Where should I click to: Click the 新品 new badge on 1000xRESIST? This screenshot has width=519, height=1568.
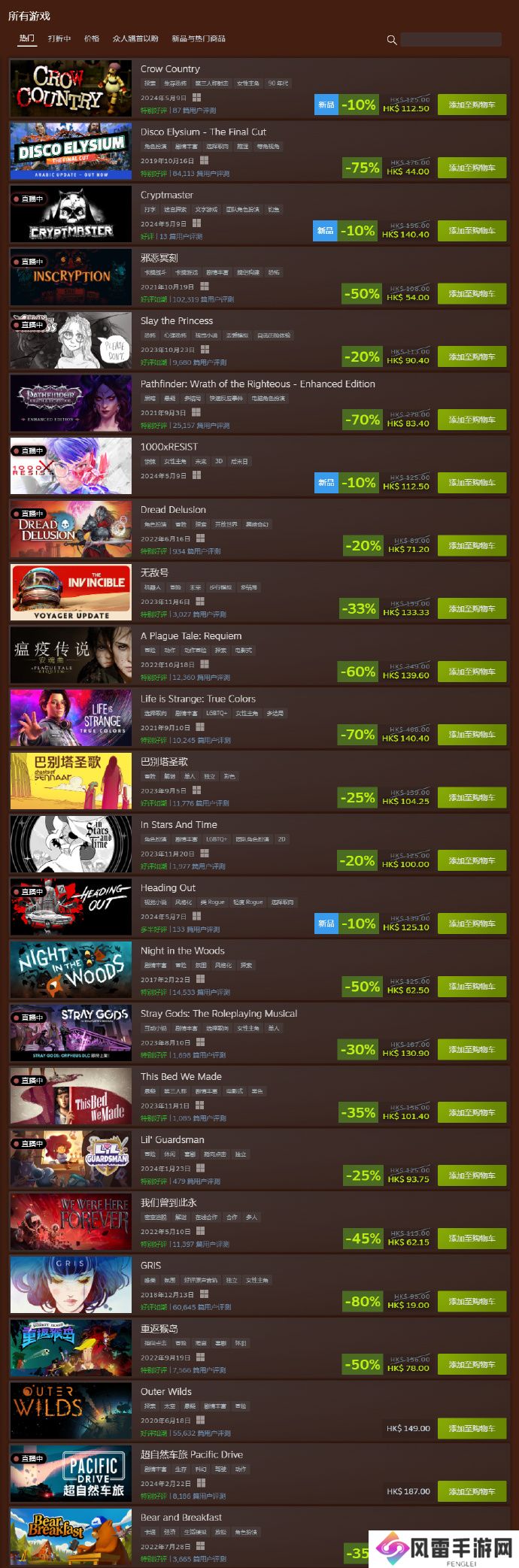pyautogui.click(x=326, y=483)
